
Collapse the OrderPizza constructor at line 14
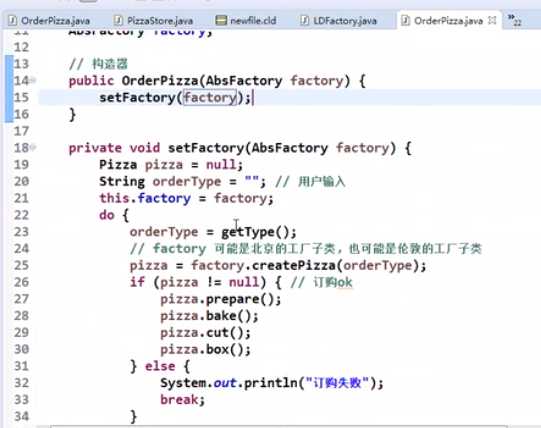(x=33, y=80)
